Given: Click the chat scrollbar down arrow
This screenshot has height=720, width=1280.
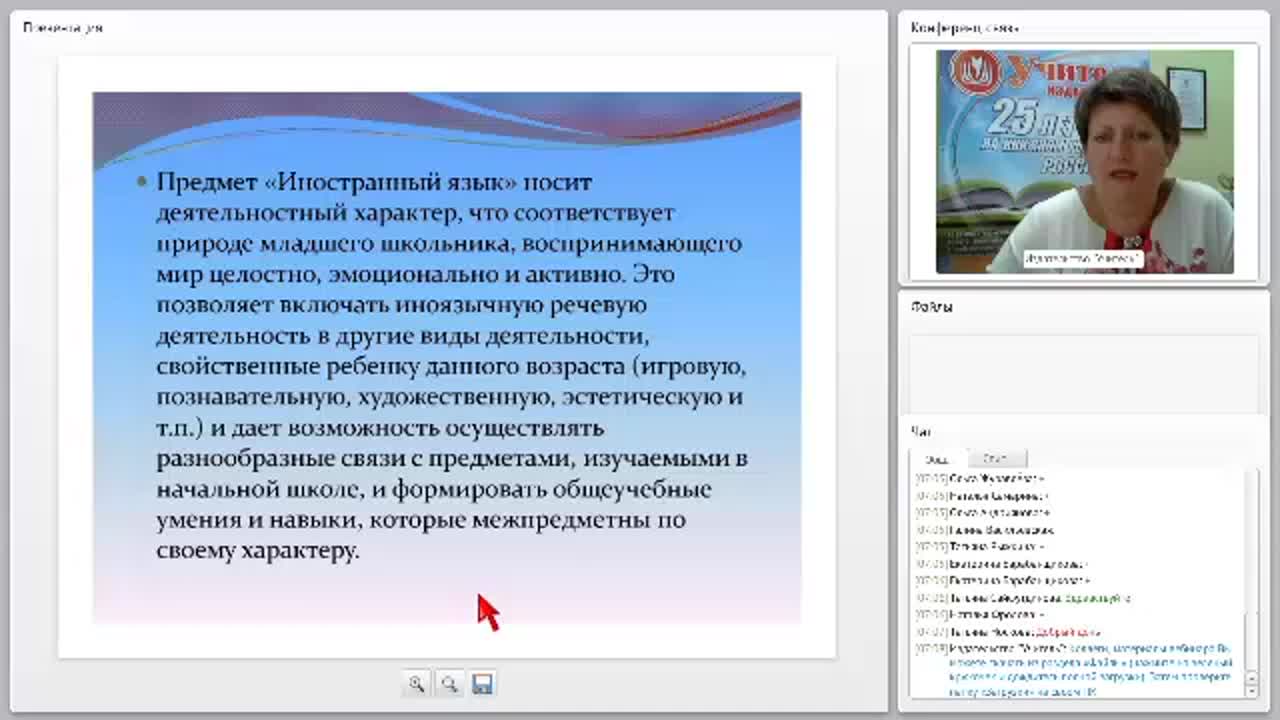Looking at the screenshot, I should 1252,690.
